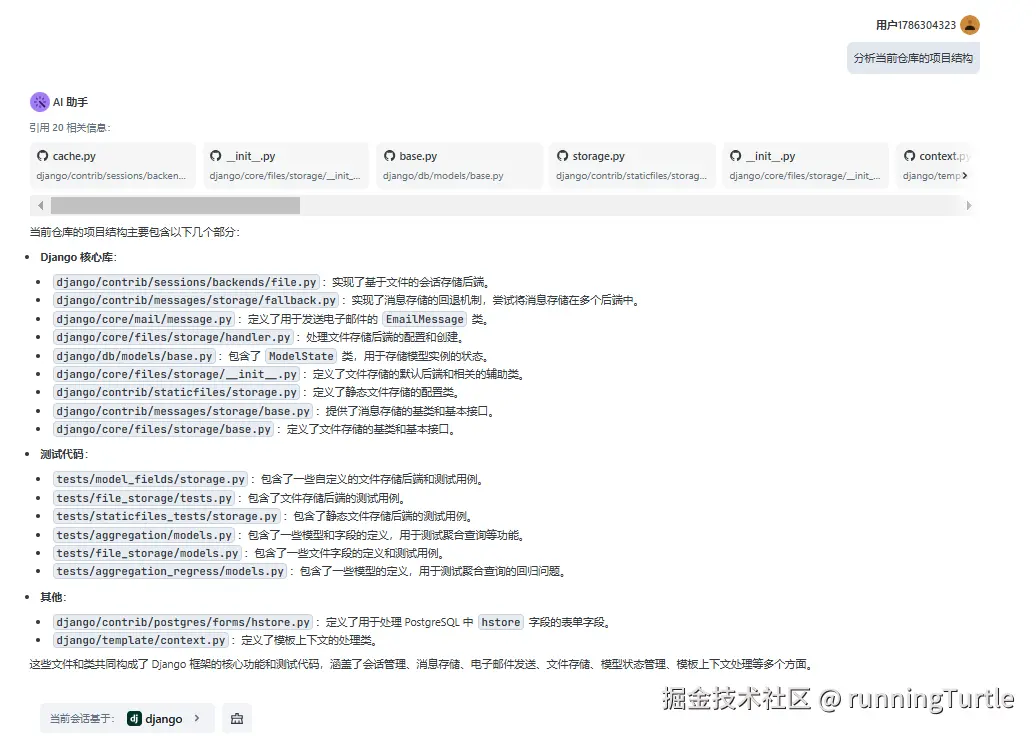Viewport: 1036px width, 736px height.
Task: Click the Django 核心库 heading
Action: click(77, 257)
